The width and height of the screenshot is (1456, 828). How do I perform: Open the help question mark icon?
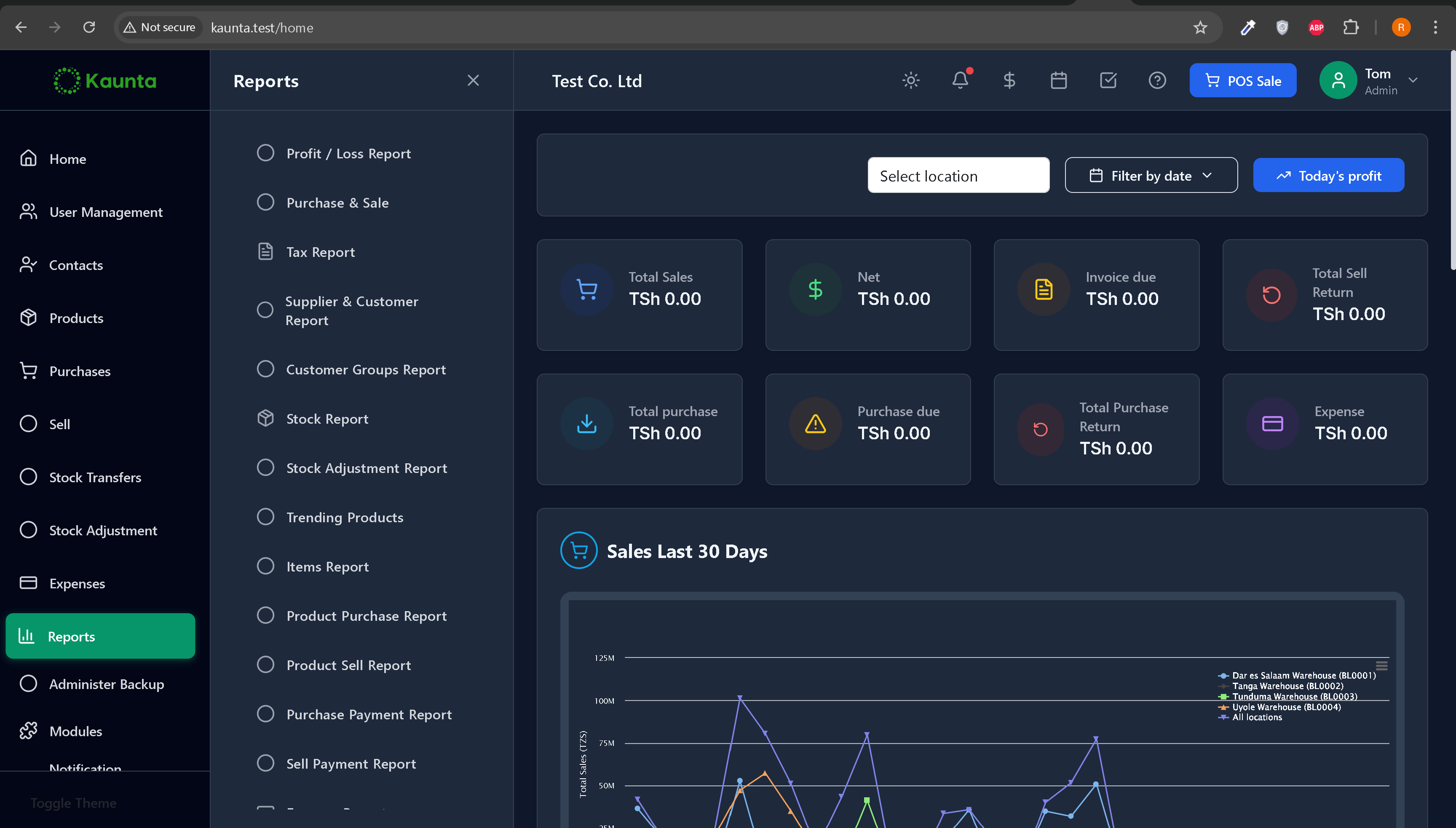click(x=1157, y=80)
